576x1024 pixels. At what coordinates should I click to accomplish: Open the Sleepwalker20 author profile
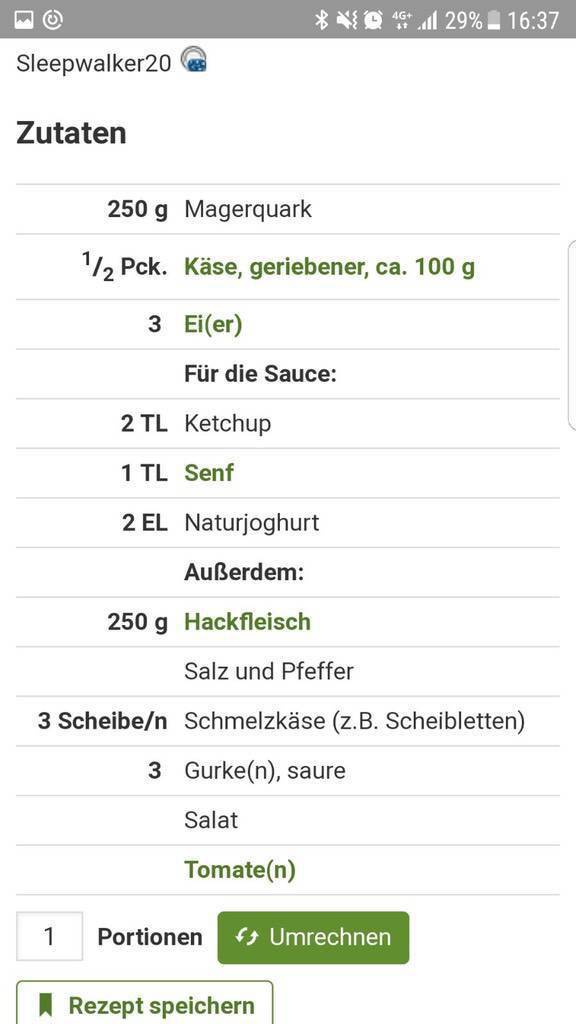(x=93, y=63)
